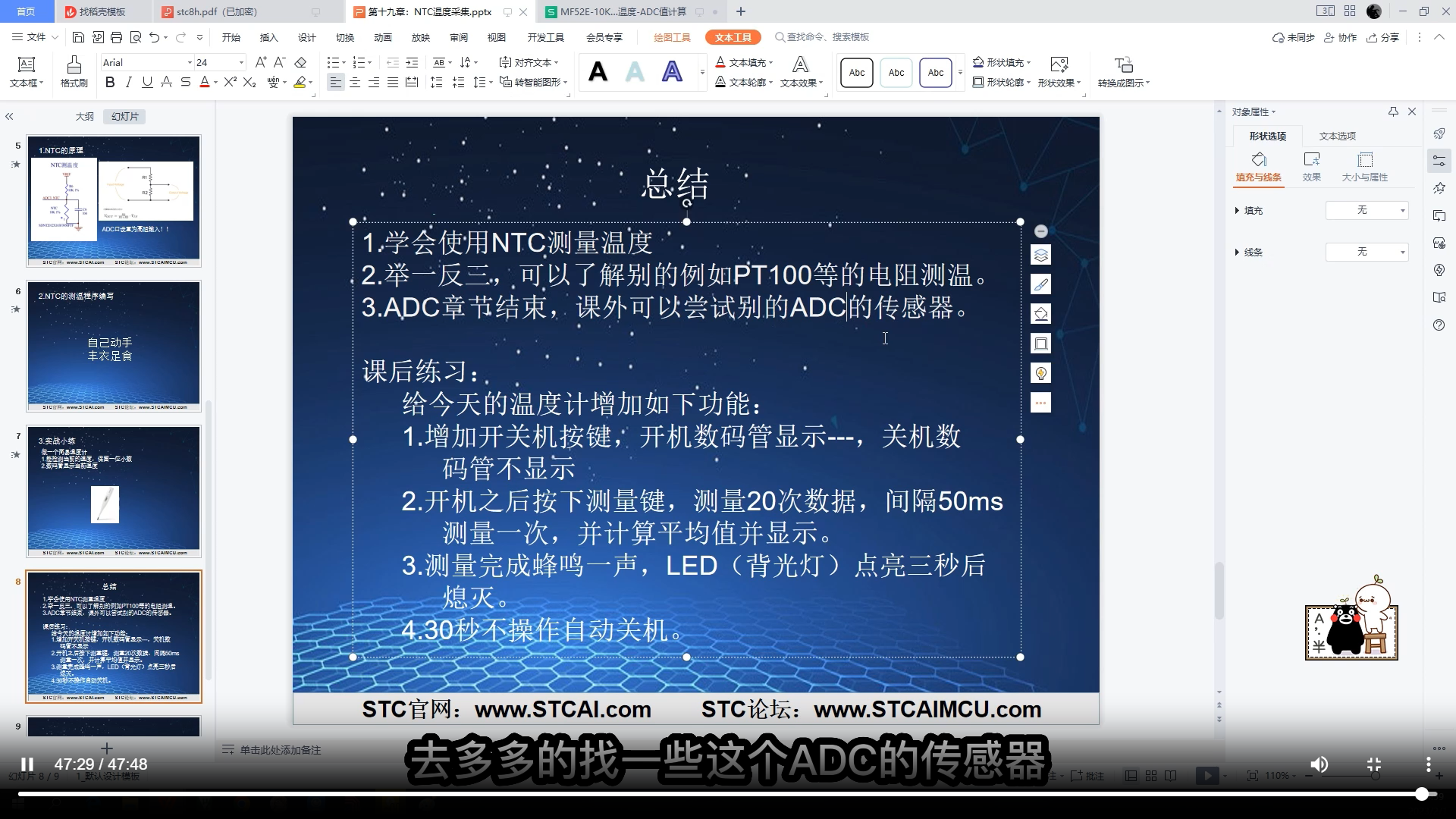
Task: Select slide 7 thumbnail (实战小练)
Action: pos(114,491)
